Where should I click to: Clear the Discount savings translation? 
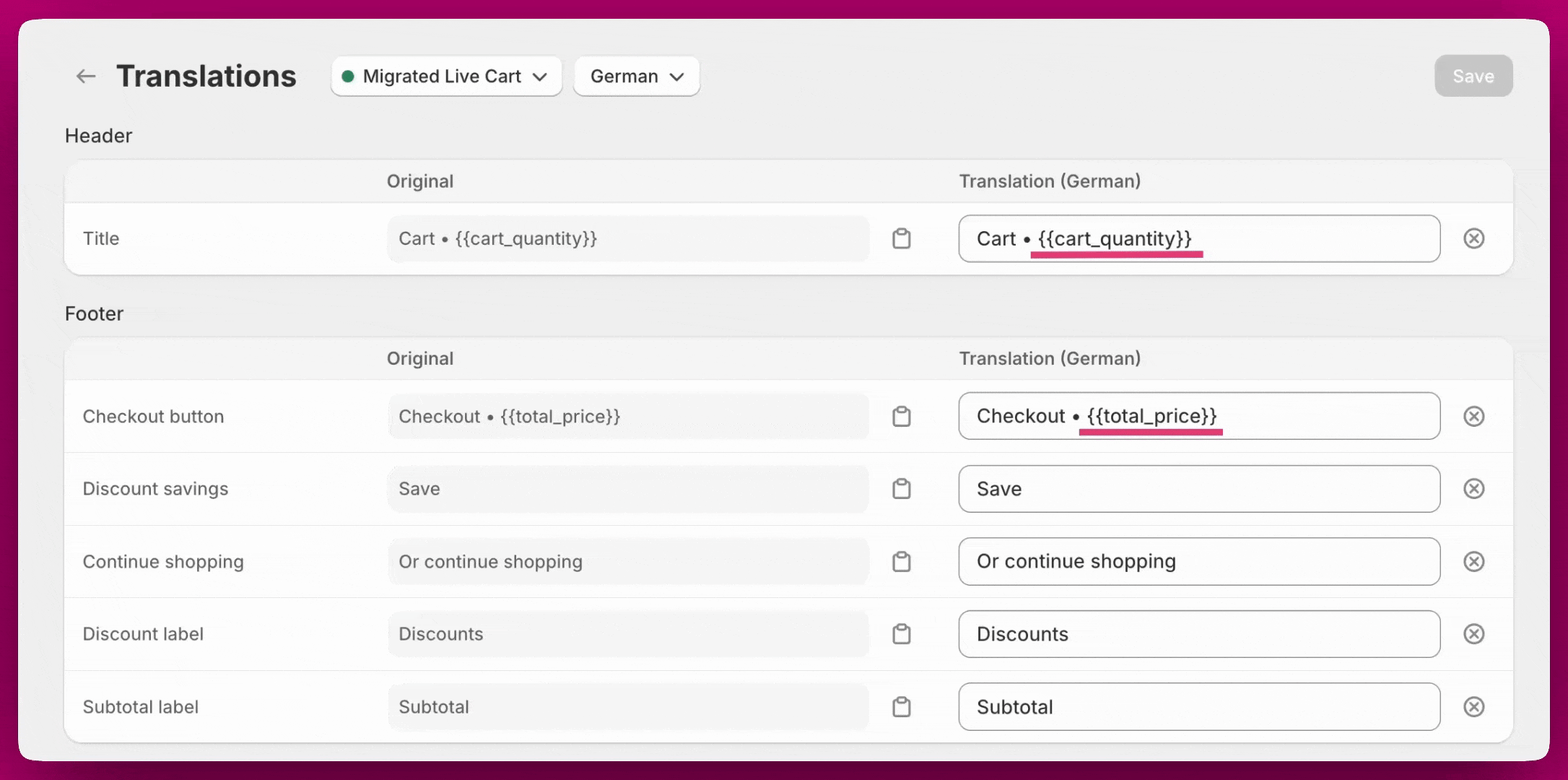click(x=1473, y=489)
